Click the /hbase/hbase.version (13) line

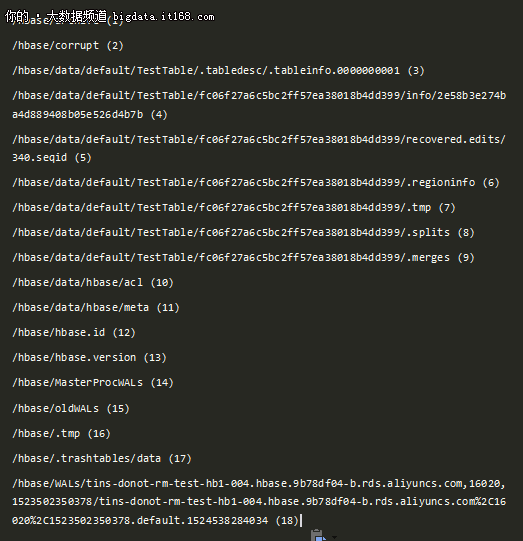click(x=89, y=357)
